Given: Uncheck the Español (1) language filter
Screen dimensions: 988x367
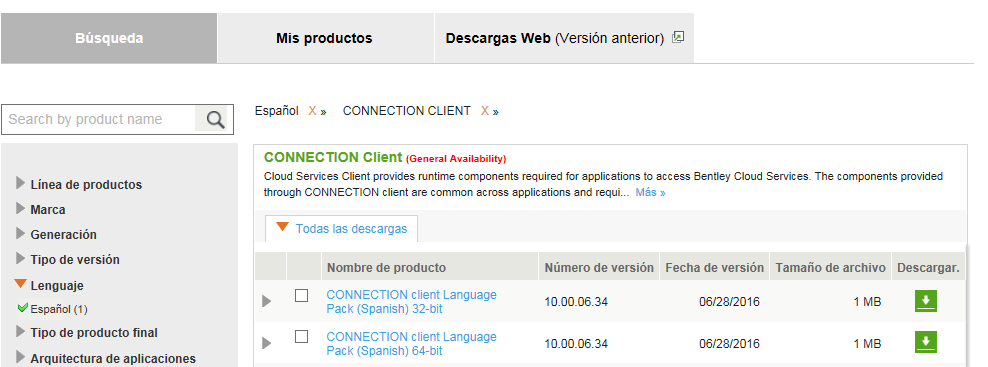Looking at the screenshot, I should (x=23, y=308).
